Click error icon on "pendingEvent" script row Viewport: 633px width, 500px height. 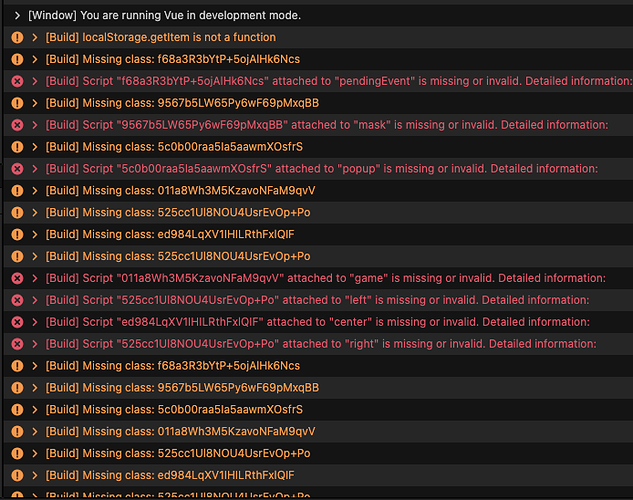point(16,81)
